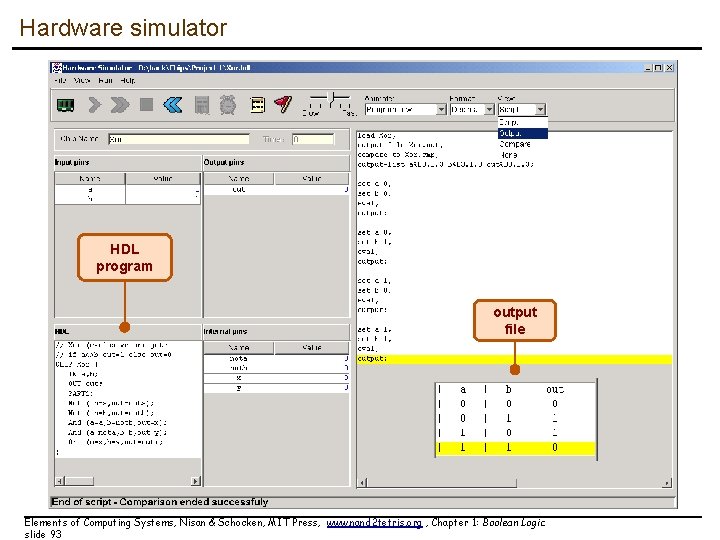Screen dimensions: 720x540
Task: Click HDL panel scrollbar left arrow
Action: (60, 481)
